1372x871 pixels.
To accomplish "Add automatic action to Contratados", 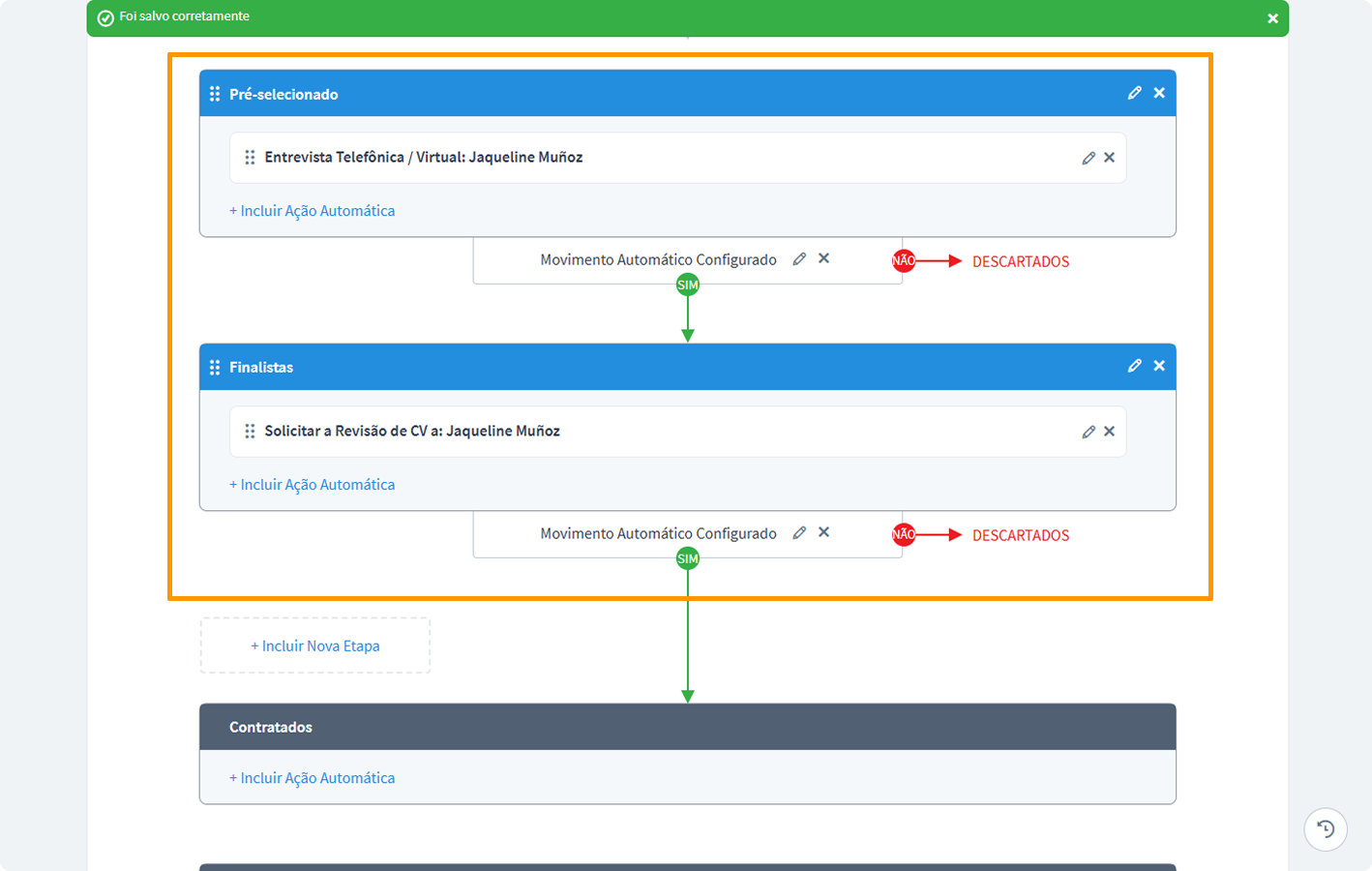I will click(x=312, y=778).
